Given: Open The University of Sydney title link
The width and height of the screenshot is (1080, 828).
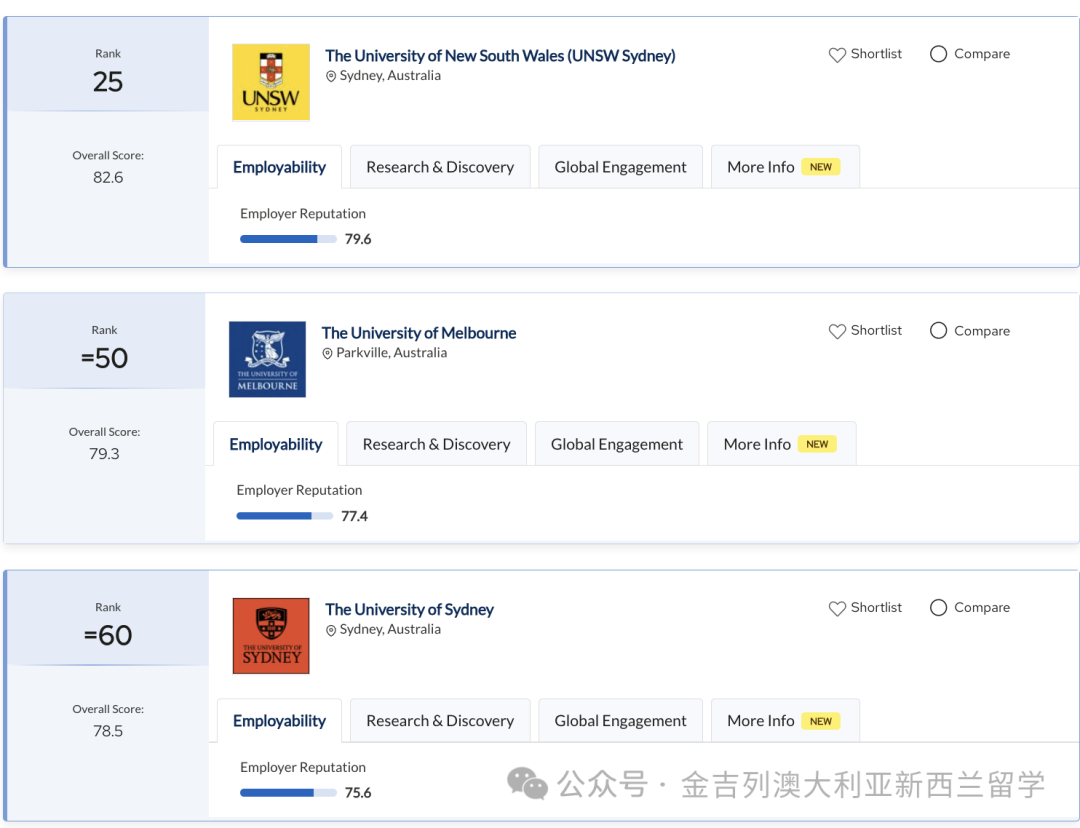Looking at the screenshot, I should click(409, 609).
